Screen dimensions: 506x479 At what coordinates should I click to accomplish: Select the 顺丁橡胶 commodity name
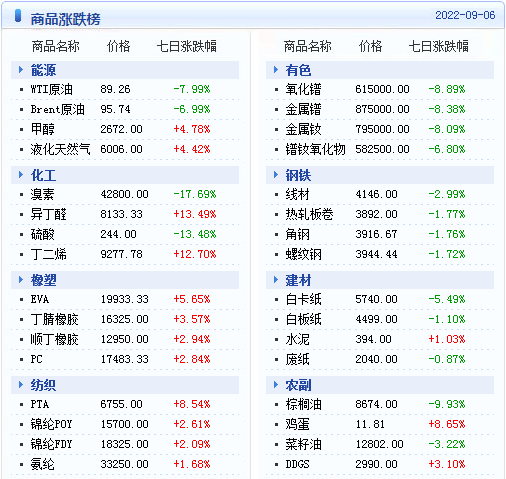coord(54,339)
